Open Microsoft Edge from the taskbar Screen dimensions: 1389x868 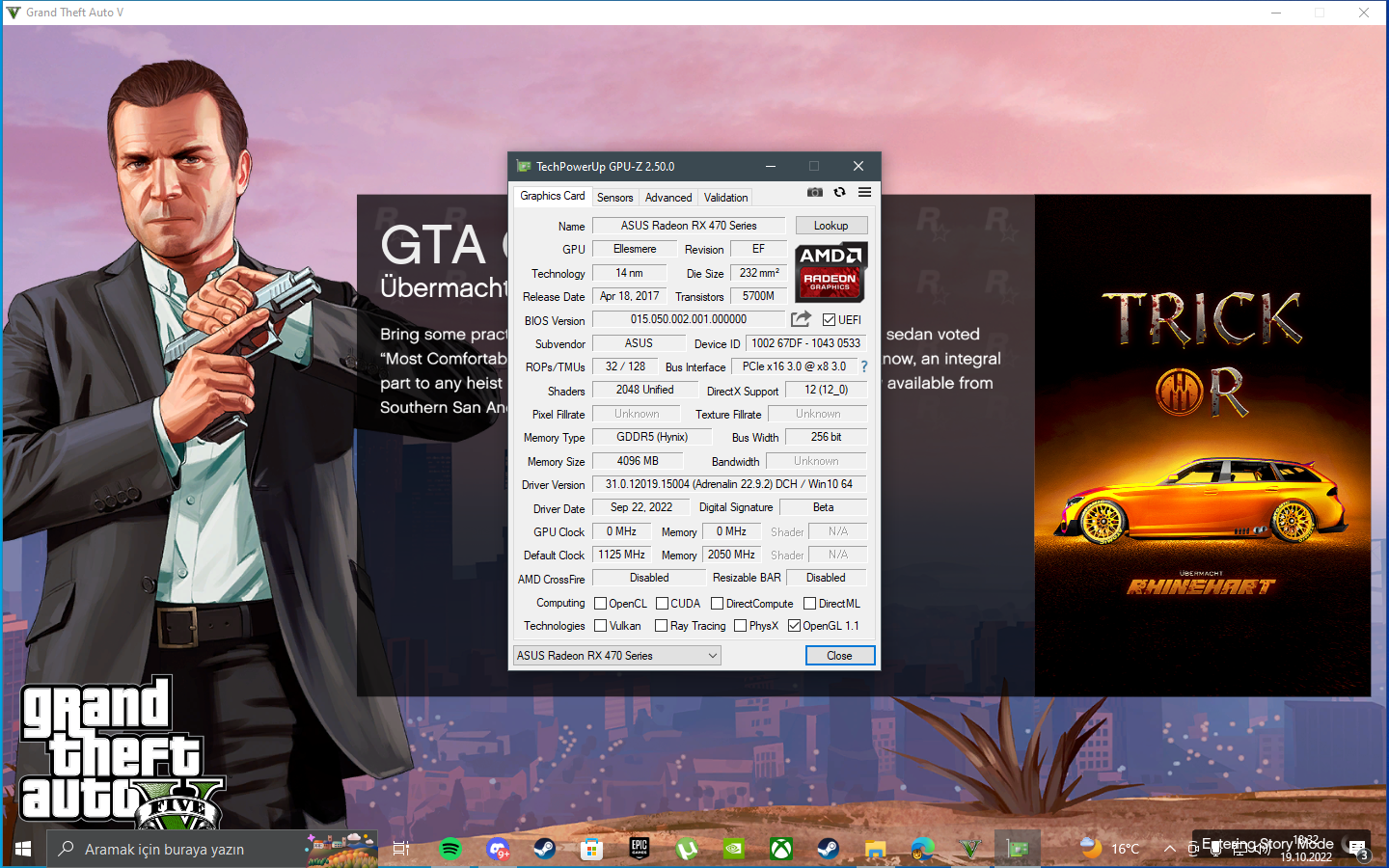pos(923,849)
